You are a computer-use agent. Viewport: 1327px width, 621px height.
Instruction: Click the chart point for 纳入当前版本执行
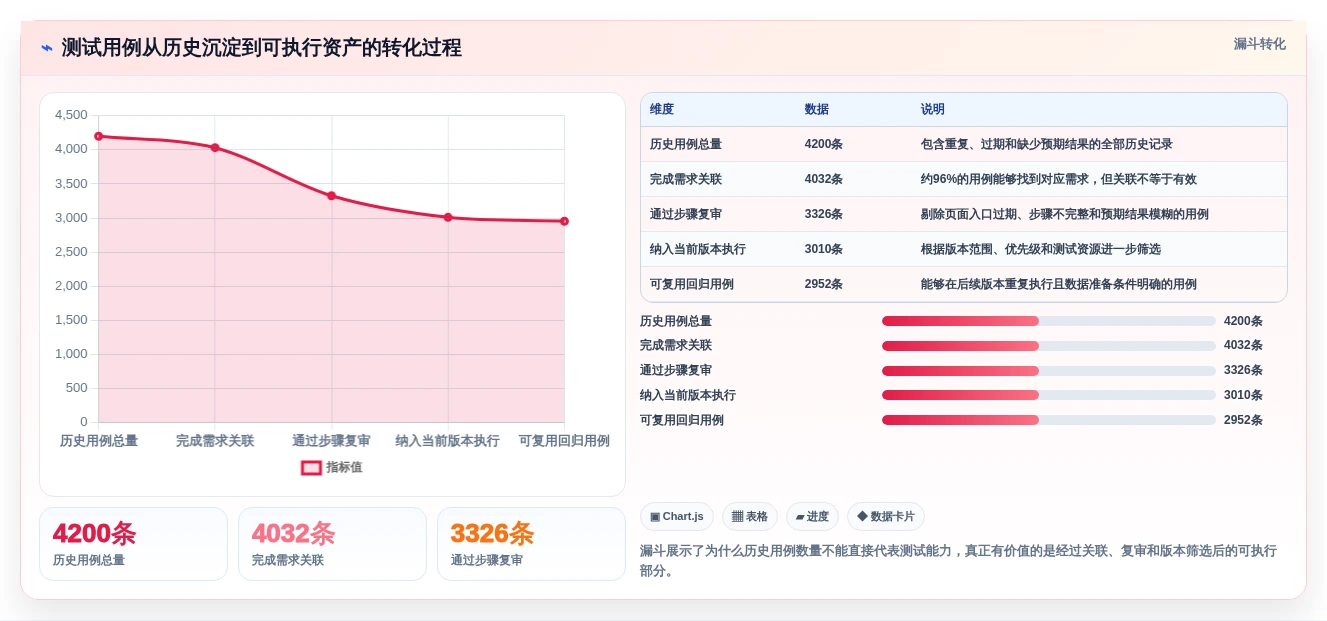tap(448, 217)
